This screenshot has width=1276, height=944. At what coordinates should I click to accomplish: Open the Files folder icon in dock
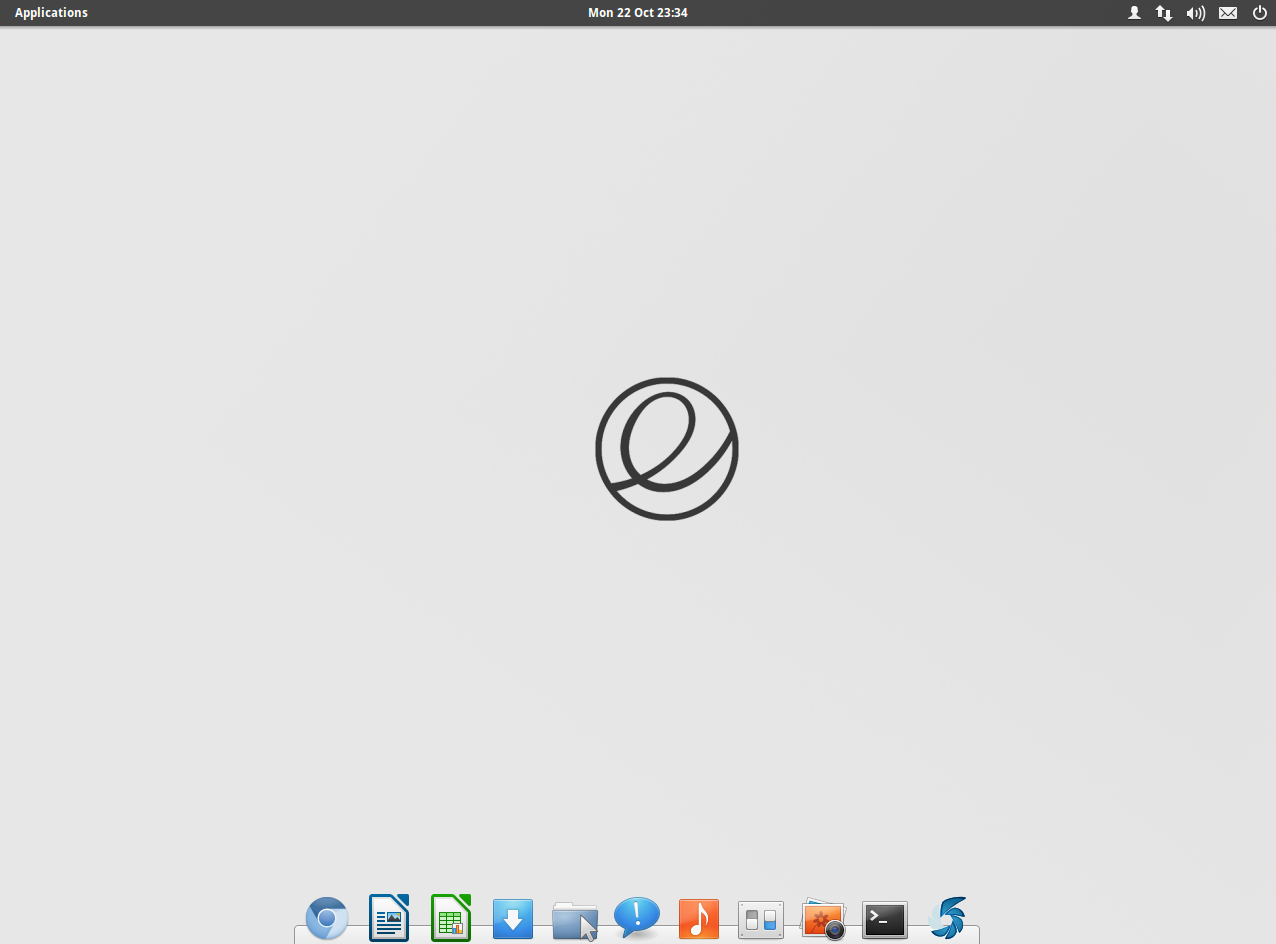(x=575, y=919)
